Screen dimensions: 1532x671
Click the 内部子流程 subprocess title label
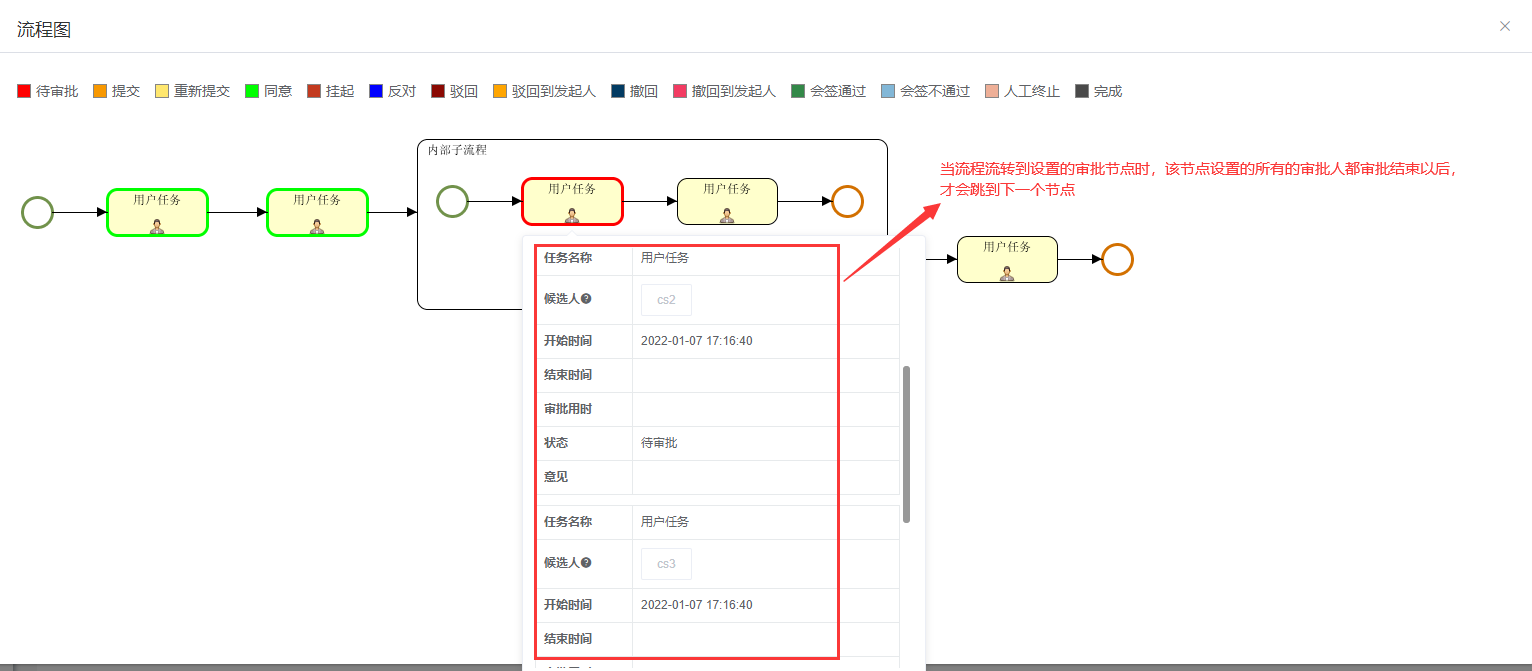click(457, 150)
